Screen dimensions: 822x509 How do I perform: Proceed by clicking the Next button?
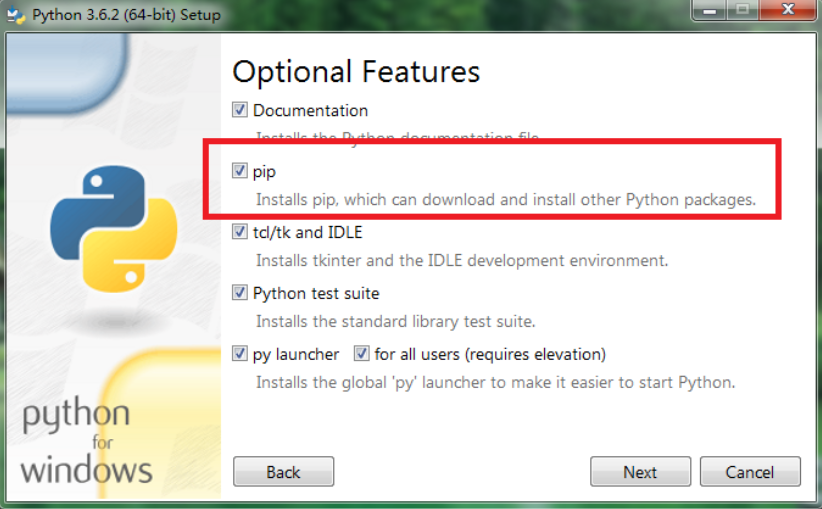click(640, 472)
